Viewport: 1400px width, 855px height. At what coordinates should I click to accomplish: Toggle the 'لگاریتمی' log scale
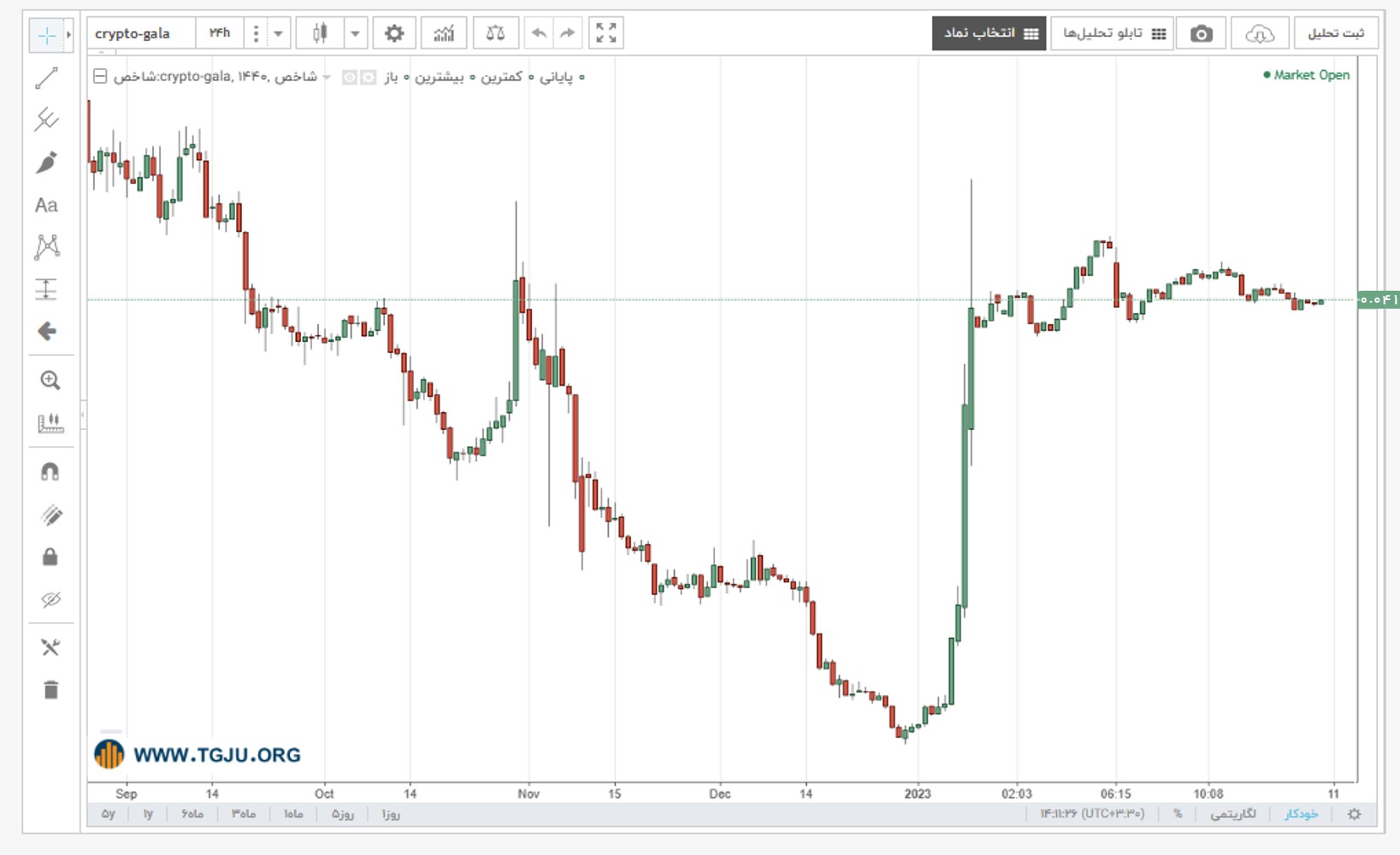[1233, 814]
